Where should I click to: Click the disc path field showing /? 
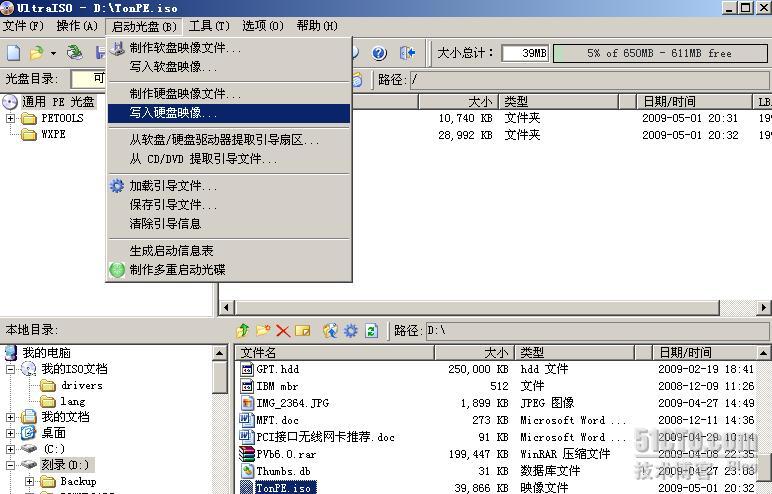tap(589, 79)
